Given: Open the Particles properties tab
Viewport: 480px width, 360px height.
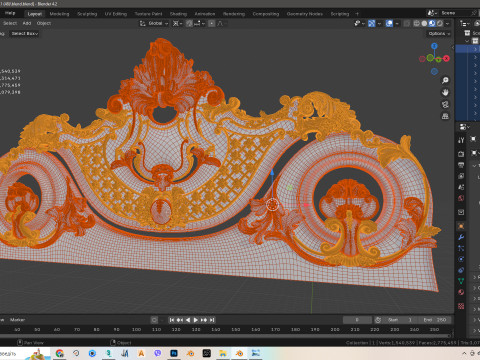Looking at the screenshot, I should tap(461, 248).
